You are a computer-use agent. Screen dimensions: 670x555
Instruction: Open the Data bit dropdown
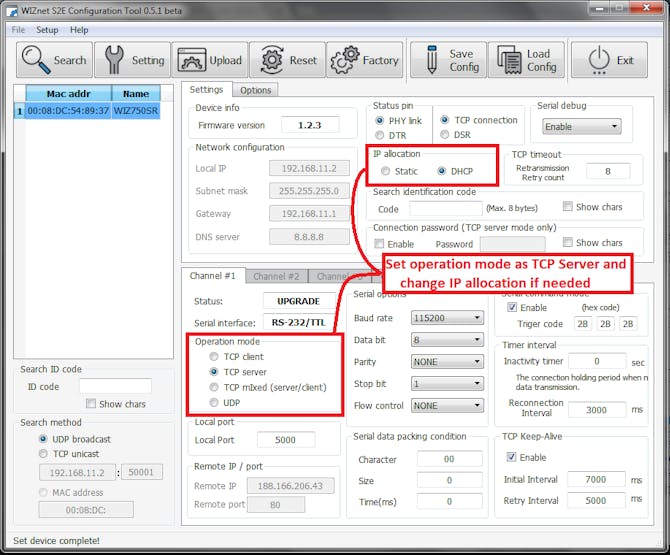(447, 340)
